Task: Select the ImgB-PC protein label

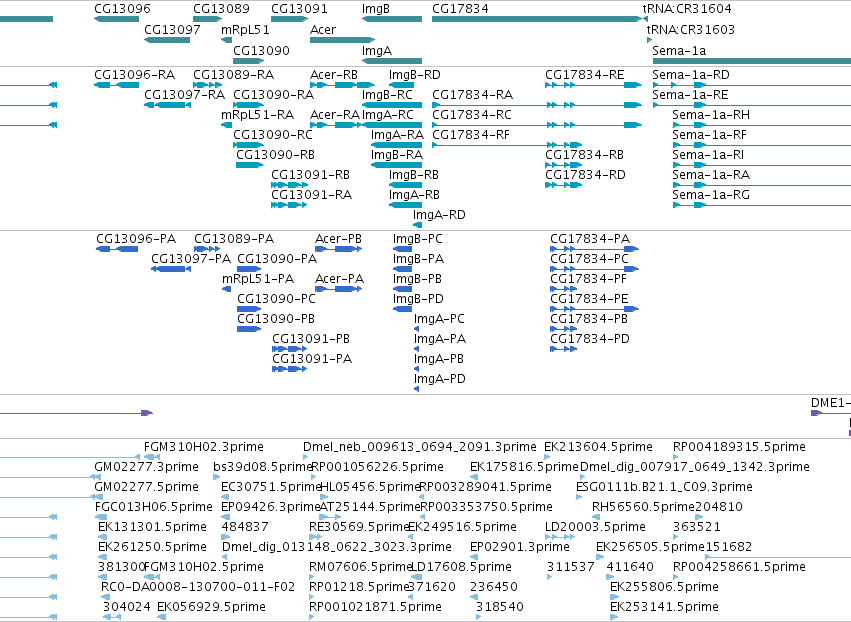Action: (417, 239)
